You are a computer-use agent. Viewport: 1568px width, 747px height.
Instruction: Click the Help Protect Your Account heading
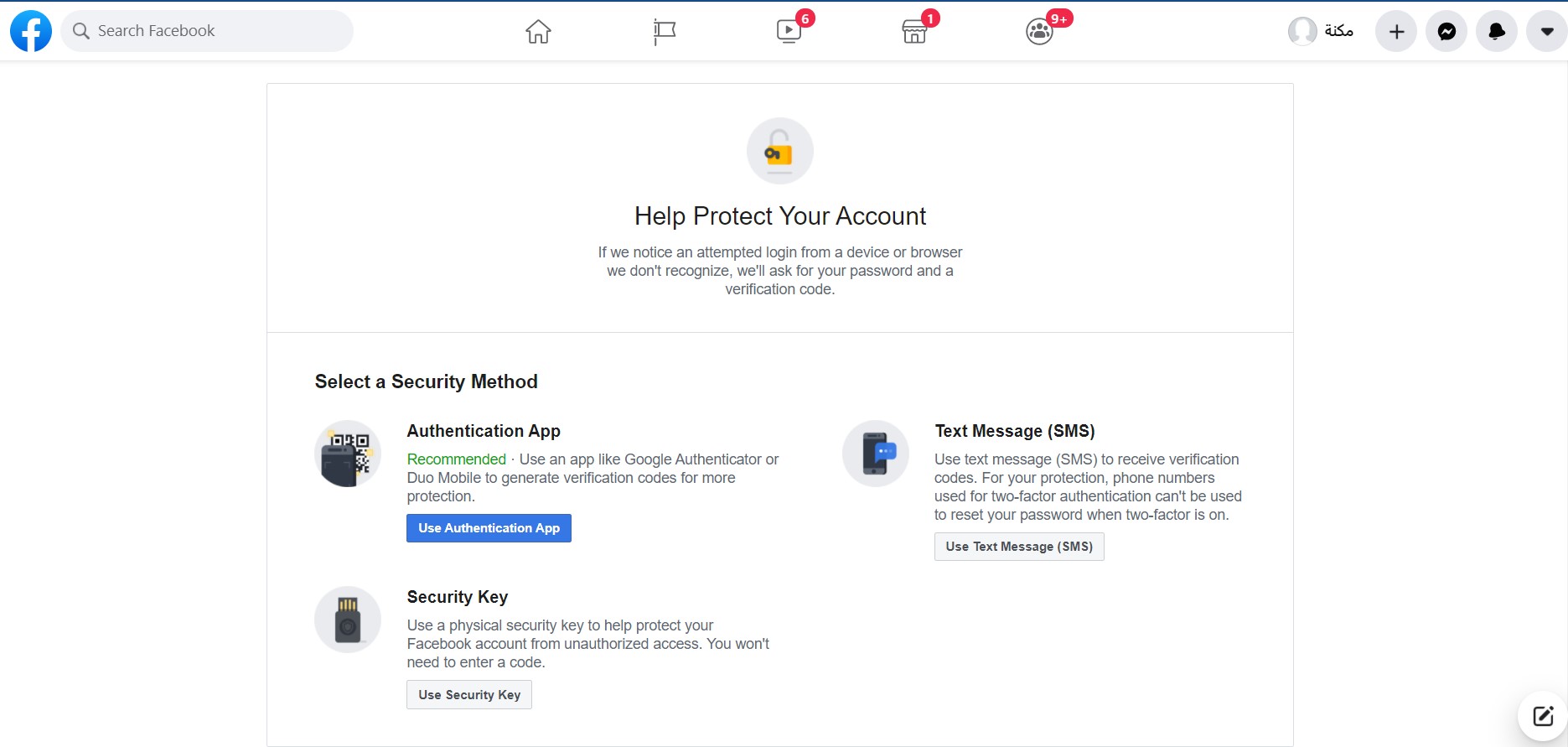point(780,216)
